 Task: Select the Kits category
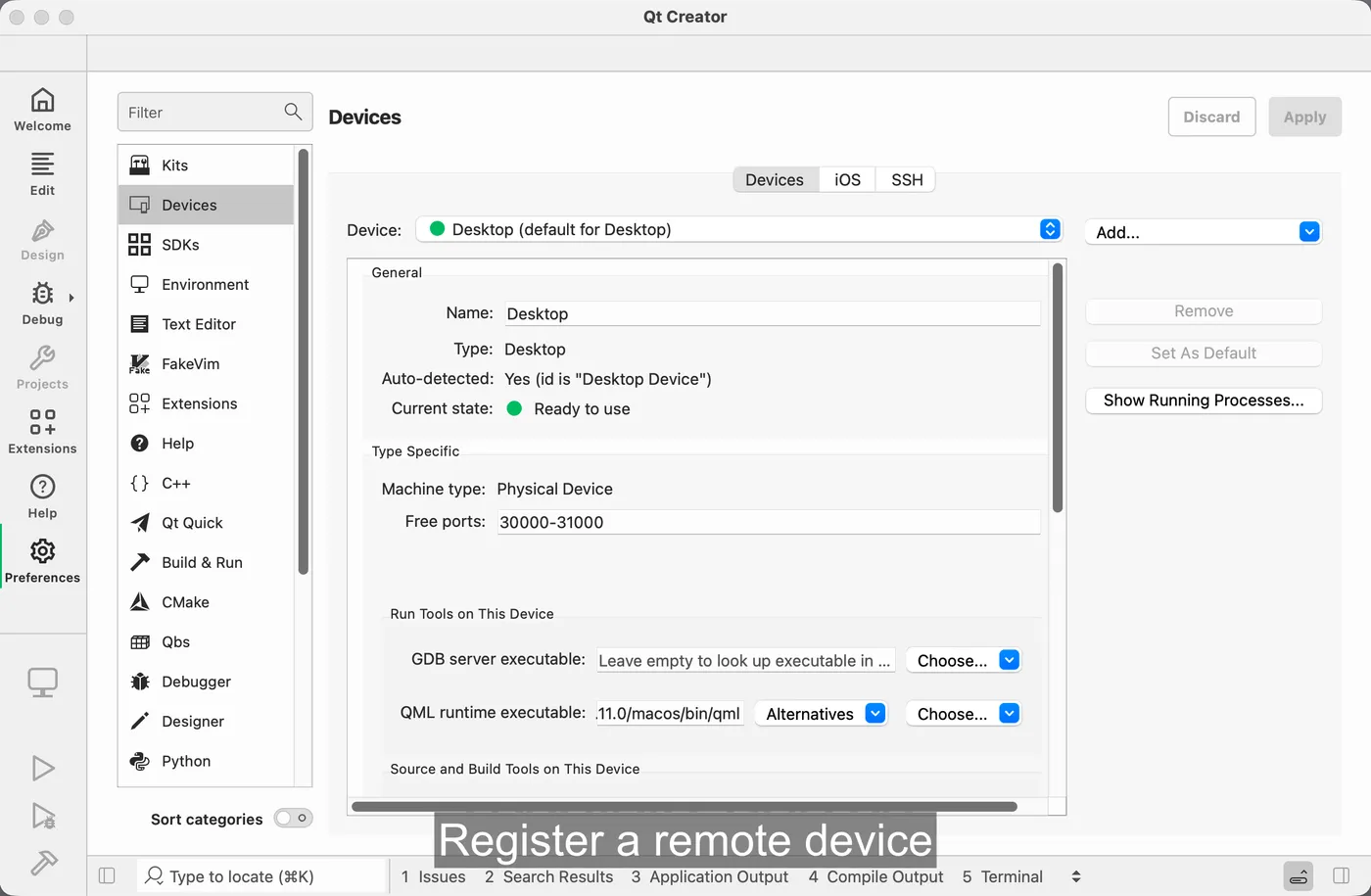(206, 165)
